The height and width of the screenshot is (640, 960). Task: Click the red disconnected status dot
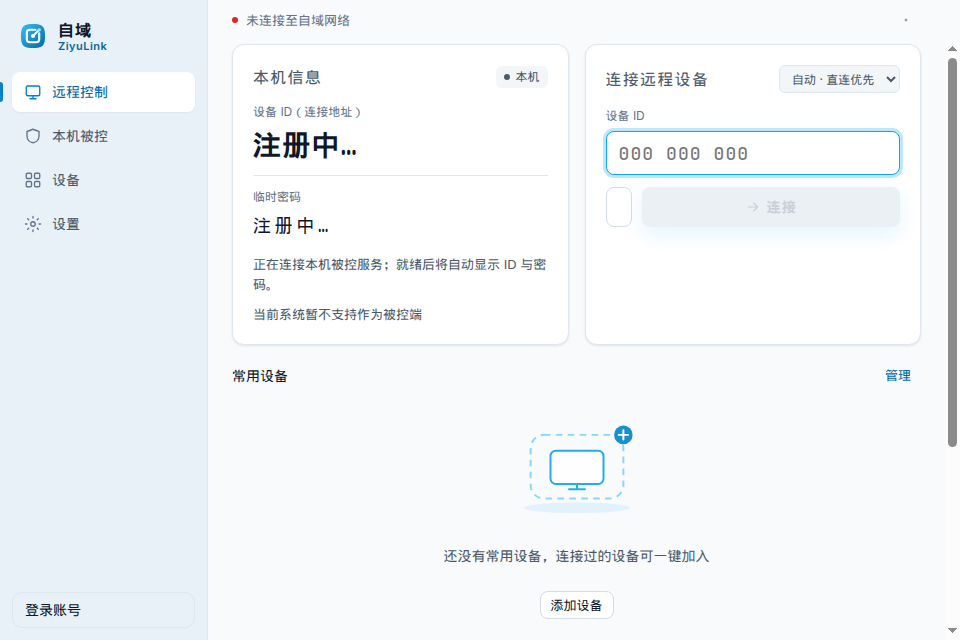click(x=235, y=20)
